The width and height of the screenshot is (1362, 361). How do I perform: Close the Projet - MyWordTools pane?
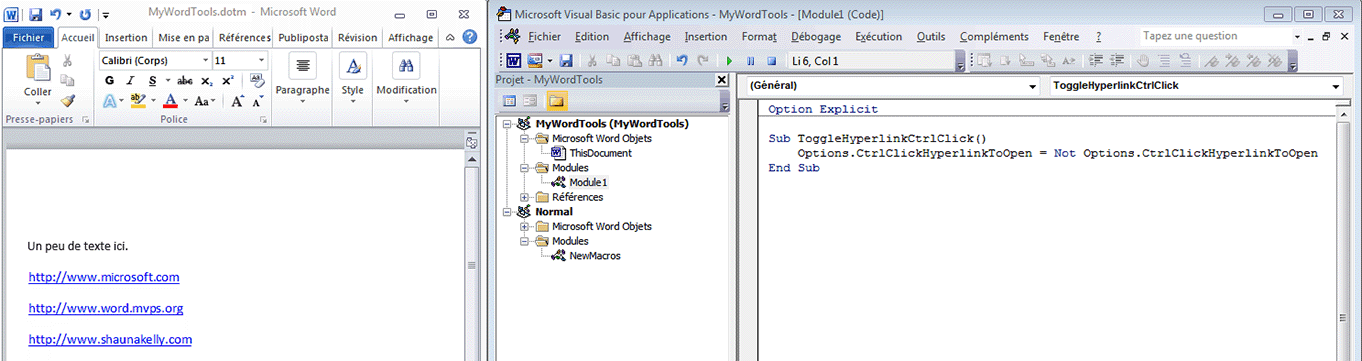pos(722,79)
